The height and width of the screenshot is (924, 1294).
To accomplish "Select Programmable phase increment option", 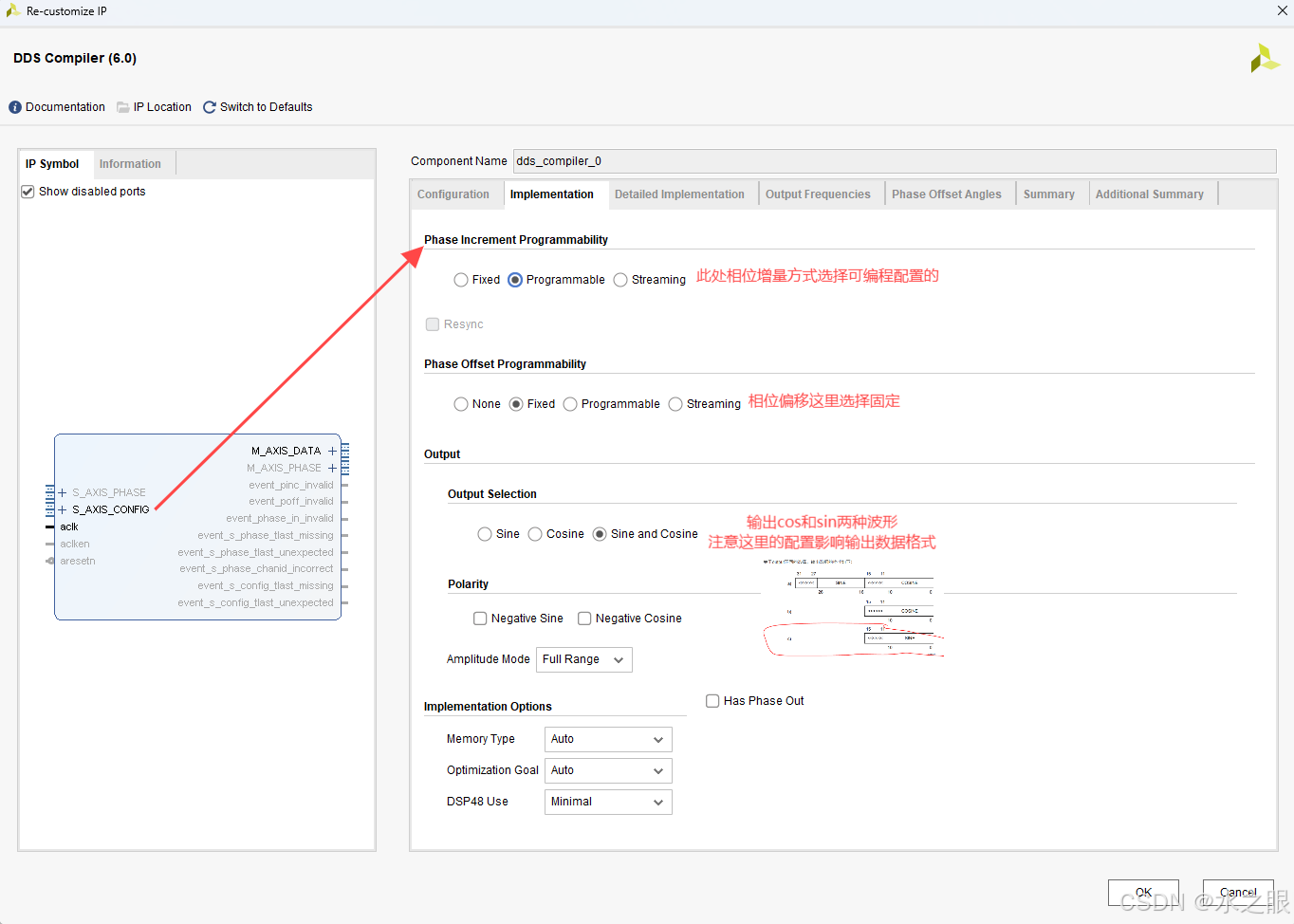I will pyautogui.click(x=515, y=280).
